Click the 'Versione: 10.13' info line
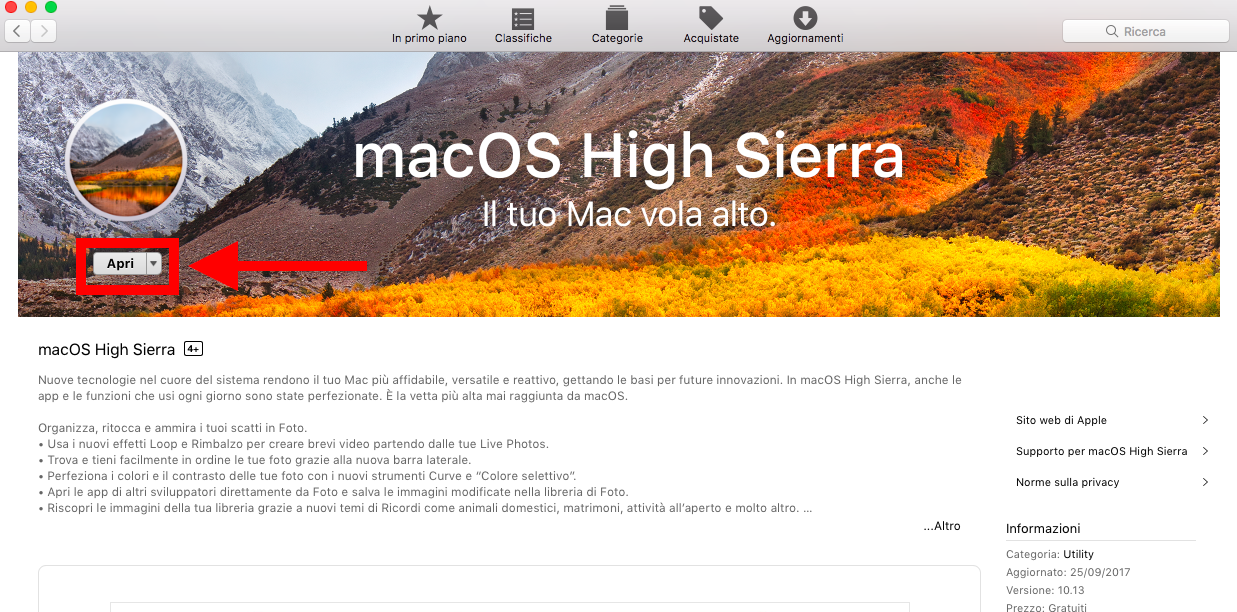The image size is (1237, 612). (1045, 591)
